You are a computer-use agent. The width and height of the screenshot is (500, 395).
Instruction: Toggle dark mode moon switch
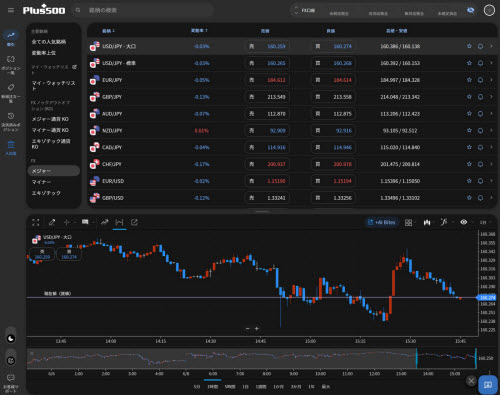[11, 339]
